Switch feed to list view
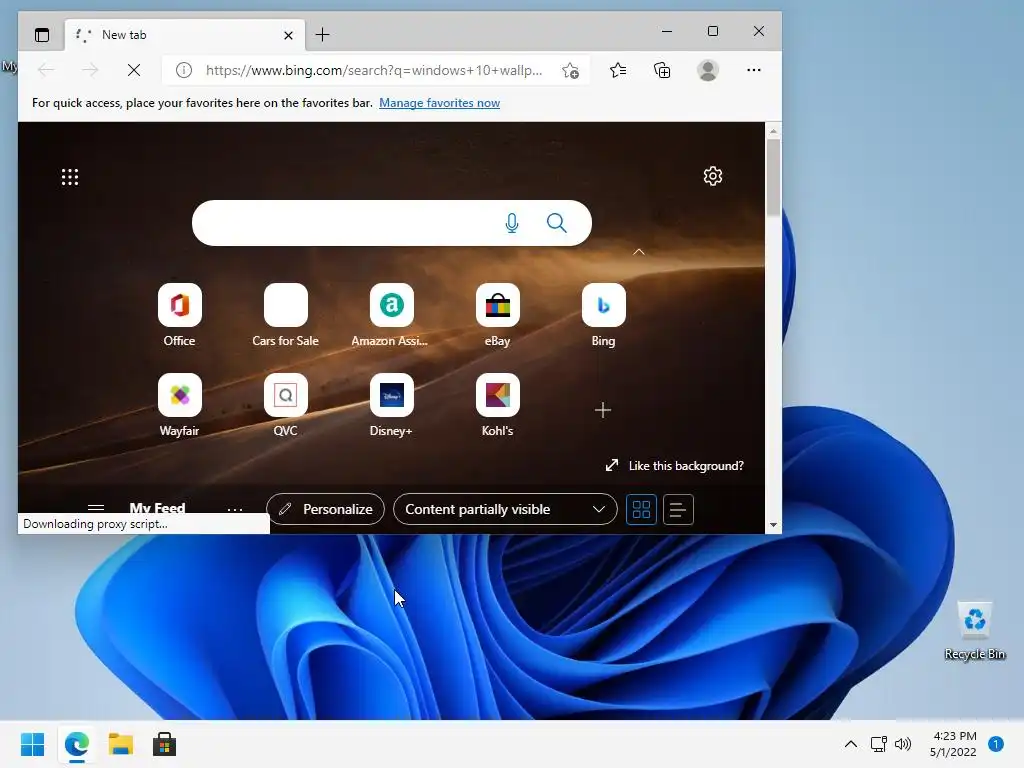 coord(678,509)
